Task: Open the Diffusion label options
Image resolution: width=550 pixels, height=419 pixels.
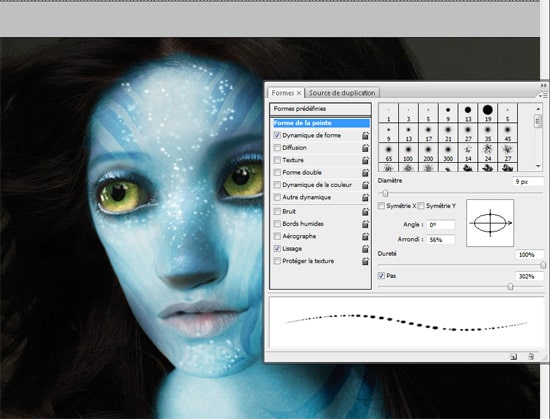Action: [294, 148]
